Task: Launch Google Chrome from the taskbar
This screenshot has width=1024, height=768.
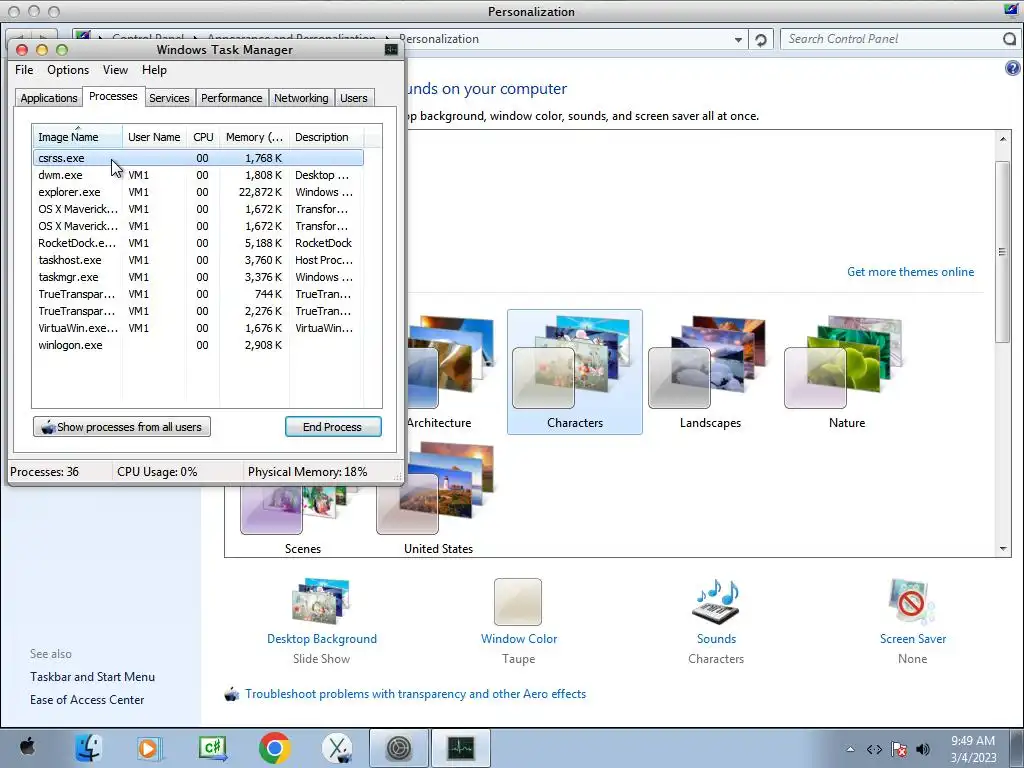Action: [x=274, y=748]
